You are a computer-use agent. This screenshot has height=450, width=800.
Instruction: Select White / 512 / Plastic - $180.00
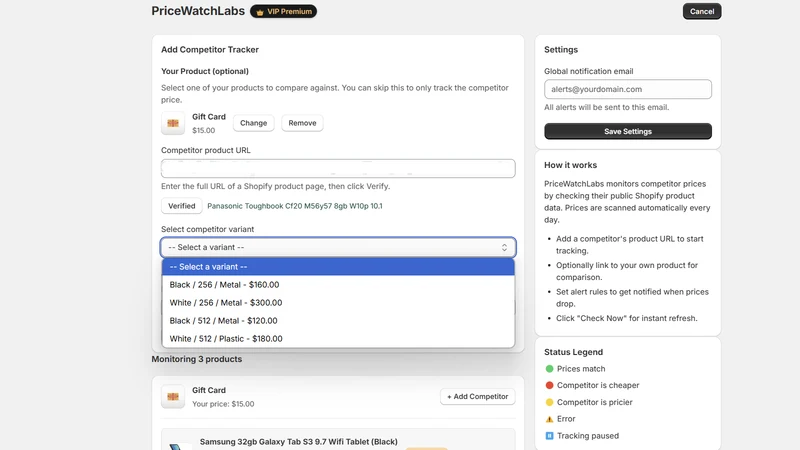(x=338, y=338)
